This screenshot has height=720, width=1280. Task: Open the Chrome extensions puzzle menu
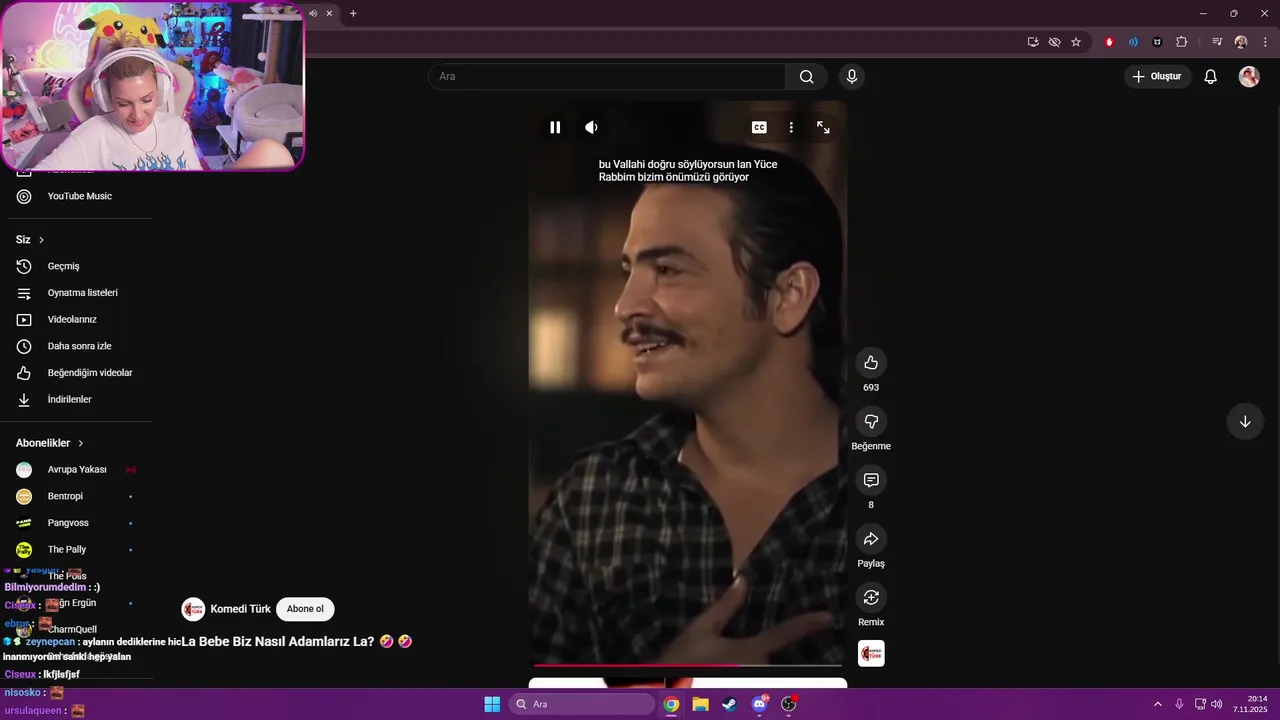point(1182,42)
